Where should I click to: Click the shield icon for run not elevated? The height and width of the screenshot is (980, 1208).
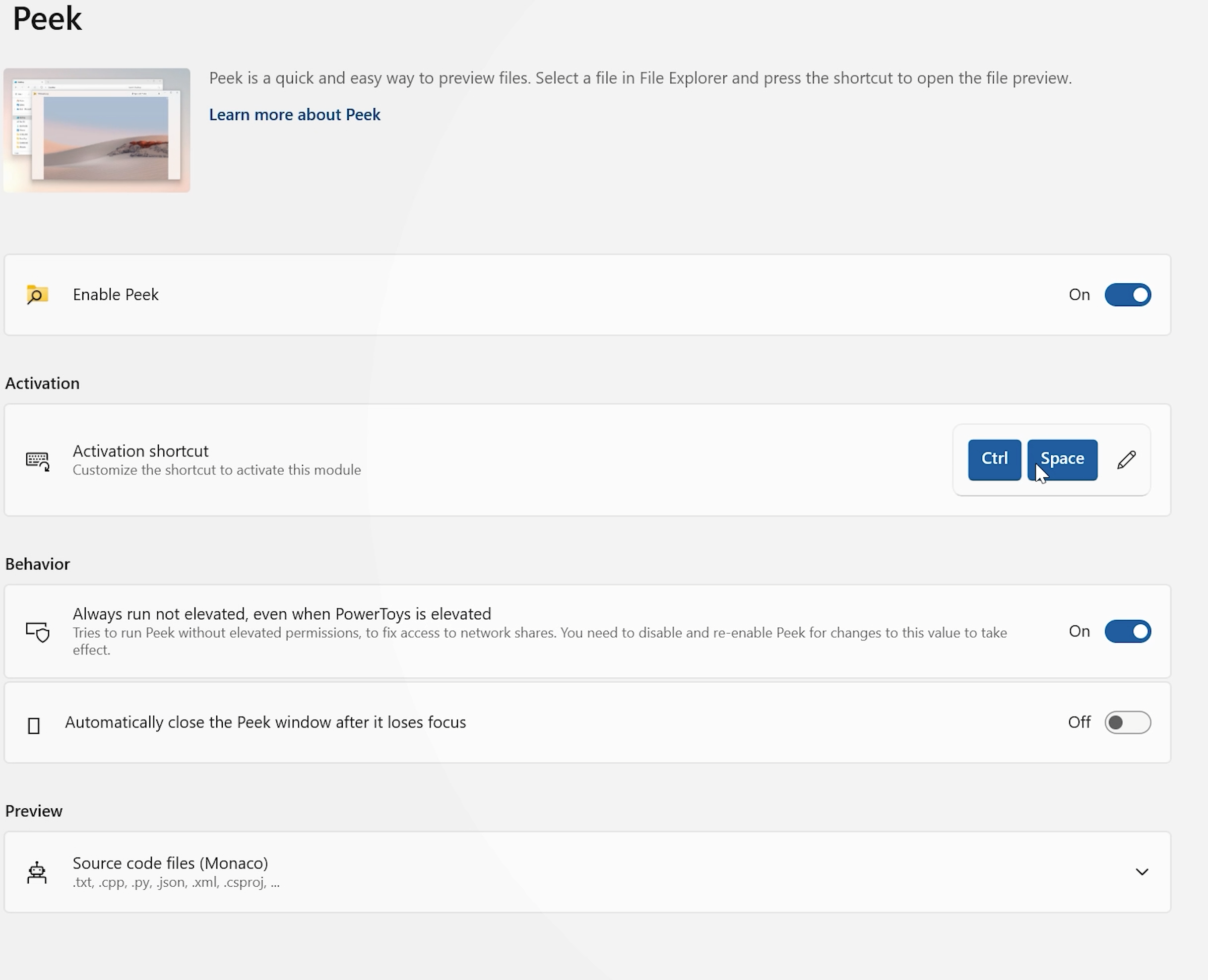coord(38,632)
